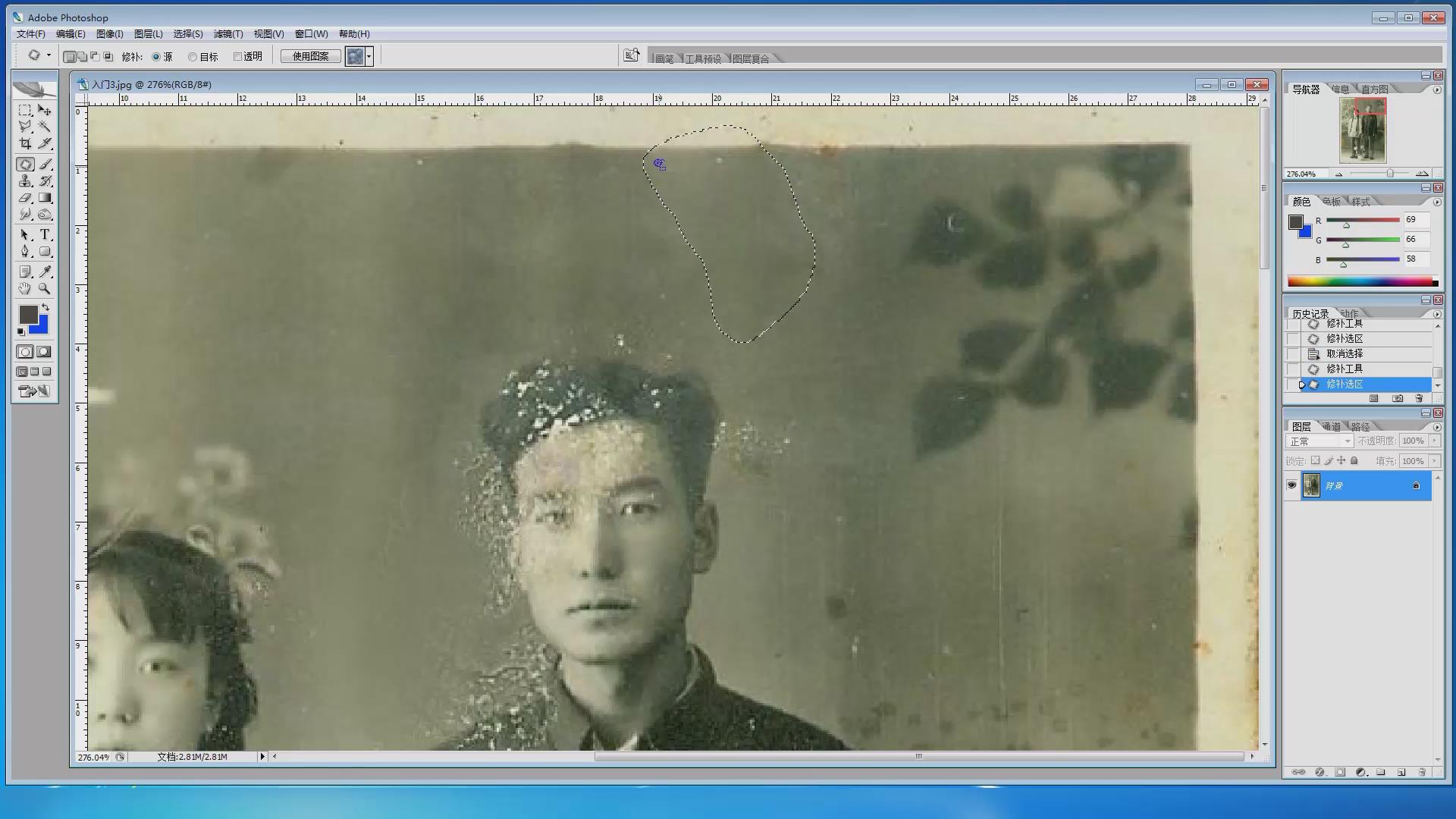Hide the Background (背景) layer eye
The width and height of the screenshot is (1456, 819).
[1291, 485]
